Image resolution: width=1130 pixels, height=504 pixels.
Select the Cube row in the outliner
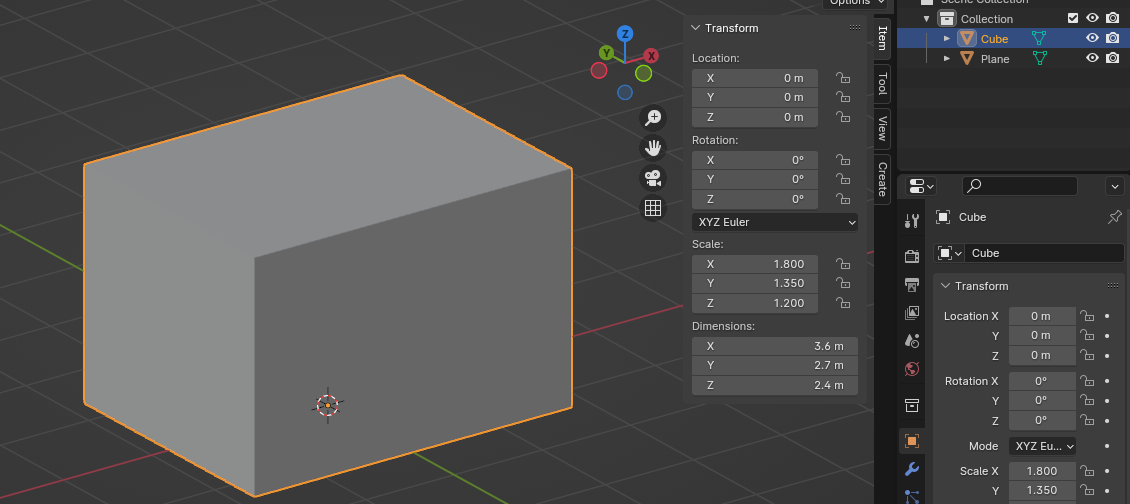(1013, 38)
